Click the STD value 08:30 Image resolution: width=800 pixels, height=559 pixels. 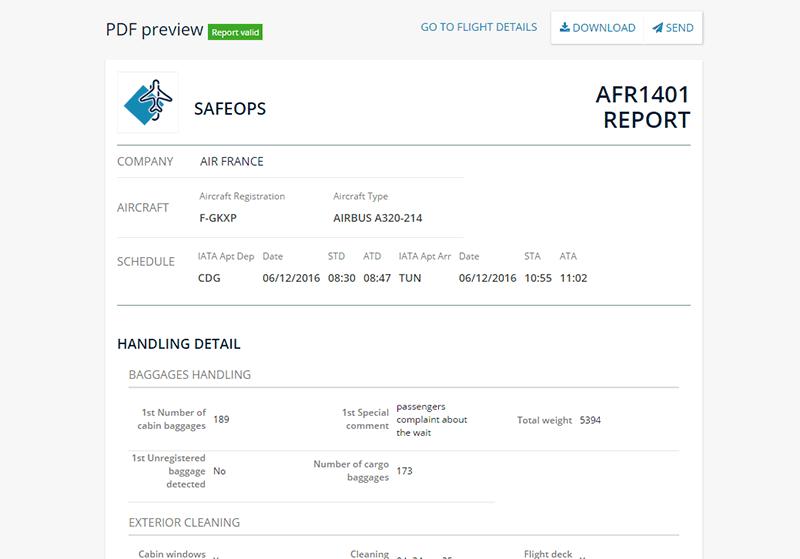(x=341, y=278)
